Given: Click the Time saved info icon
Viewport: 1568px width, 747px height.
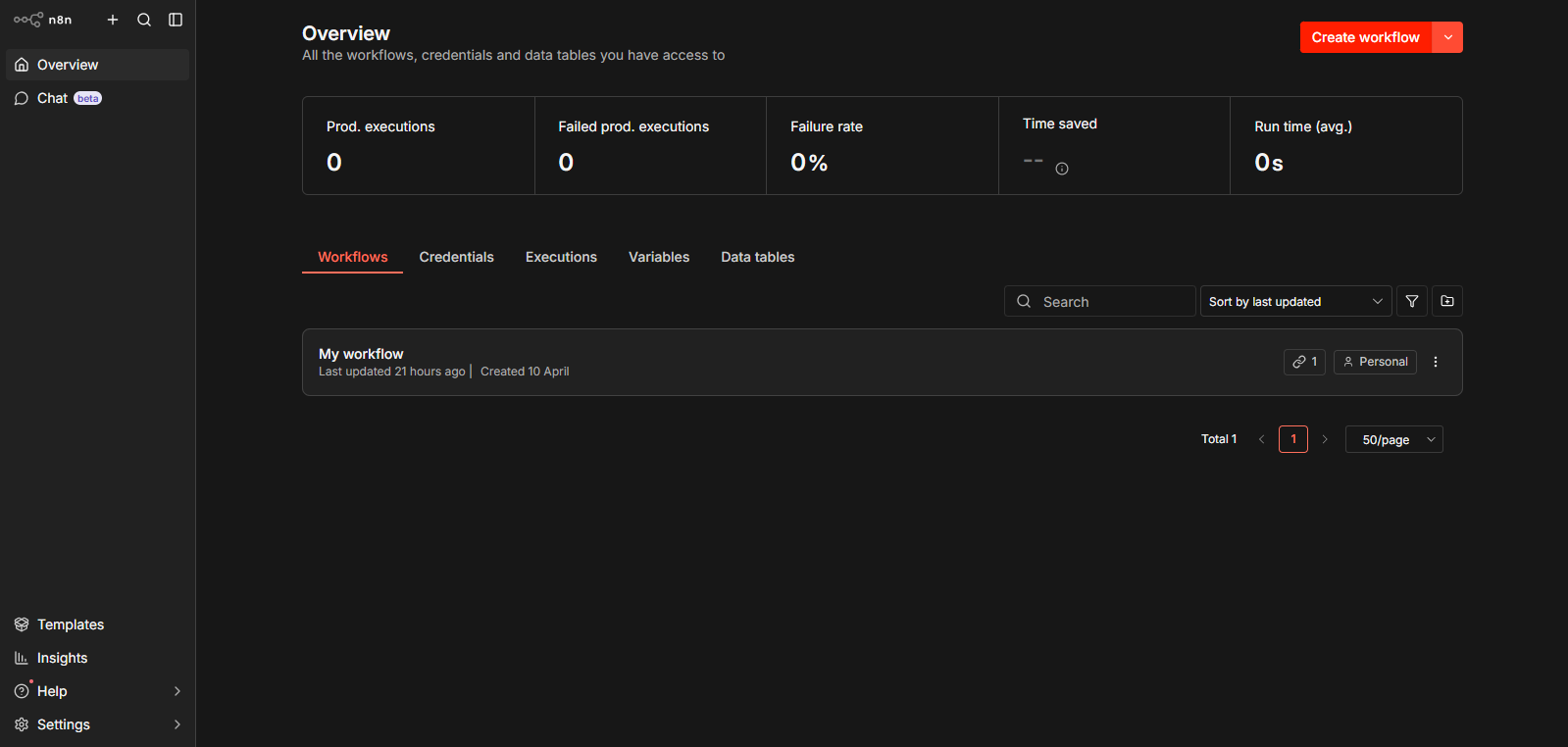Looking at the screenshot, I should 1062,169.
